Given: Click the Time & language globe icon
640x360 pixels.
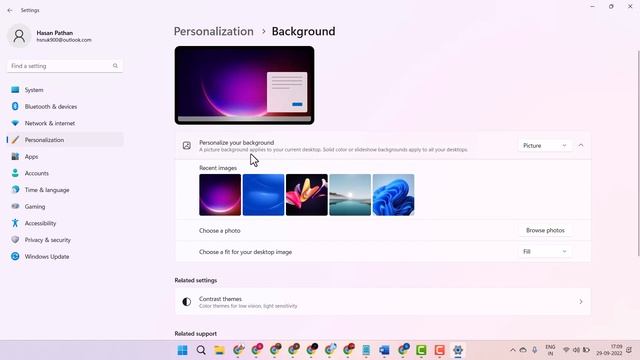Looking at the screenshot, I should 15,190.
